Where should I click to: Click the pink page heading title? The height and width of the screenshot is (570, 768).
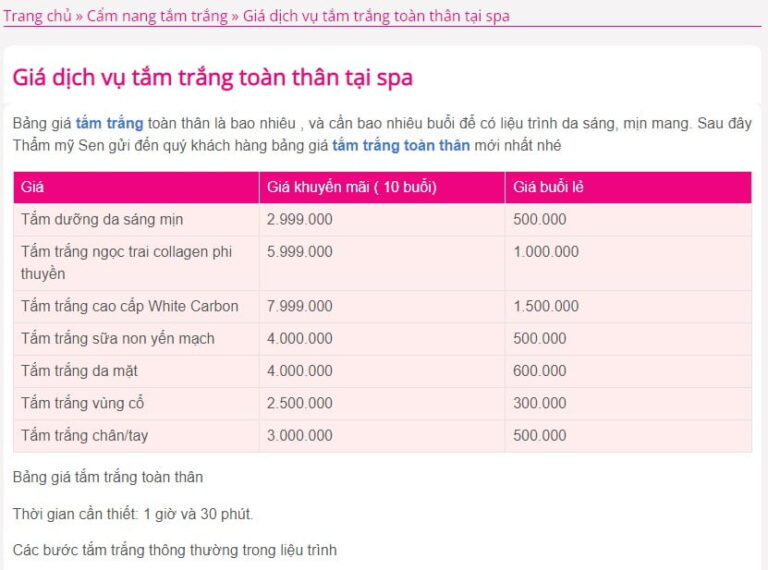(212, 77)
